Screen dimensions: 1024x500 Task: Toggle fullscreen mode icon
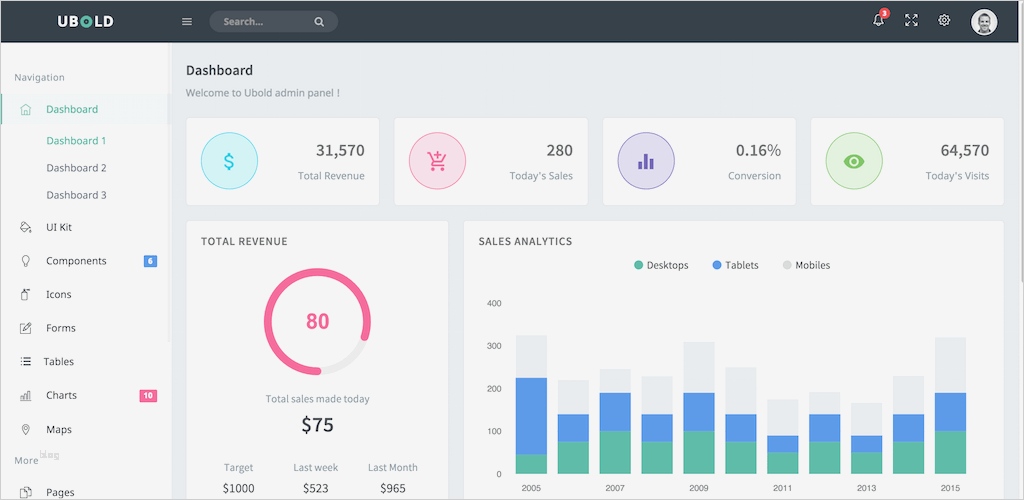coord(911,20)
